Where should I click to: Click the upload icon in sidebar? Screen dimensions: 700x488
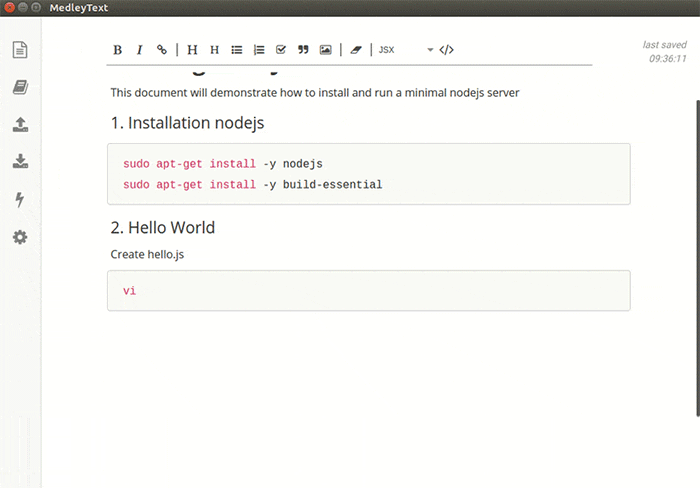click(x=20, y=125)
